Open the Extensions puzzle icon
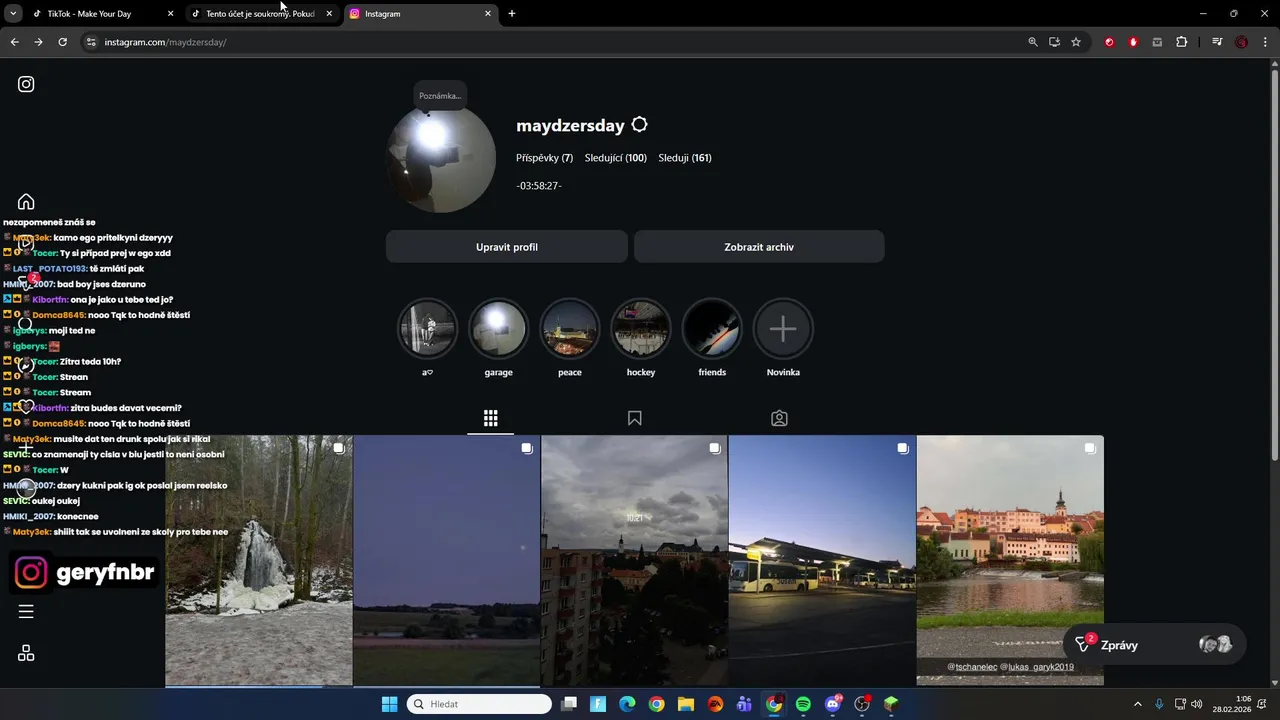1280x720 pixels. [1182, 42]
